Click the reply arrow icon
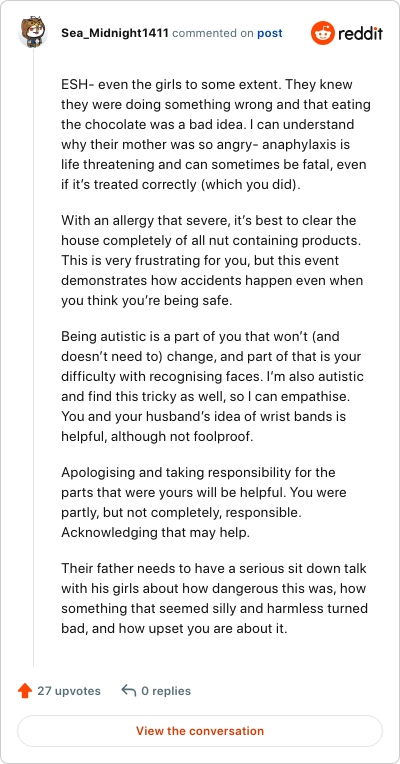This screenshot has width=400, height=764. point(129,690)
